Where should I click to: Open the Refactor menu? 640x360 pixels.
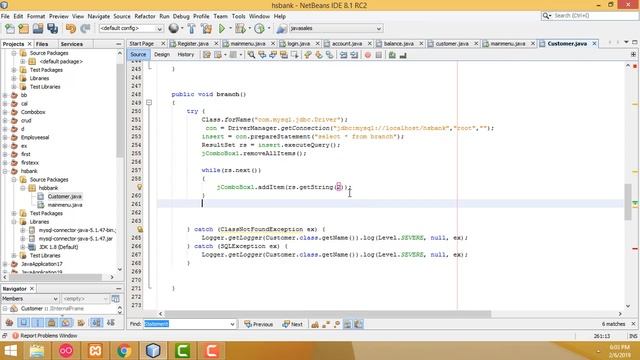144,16
